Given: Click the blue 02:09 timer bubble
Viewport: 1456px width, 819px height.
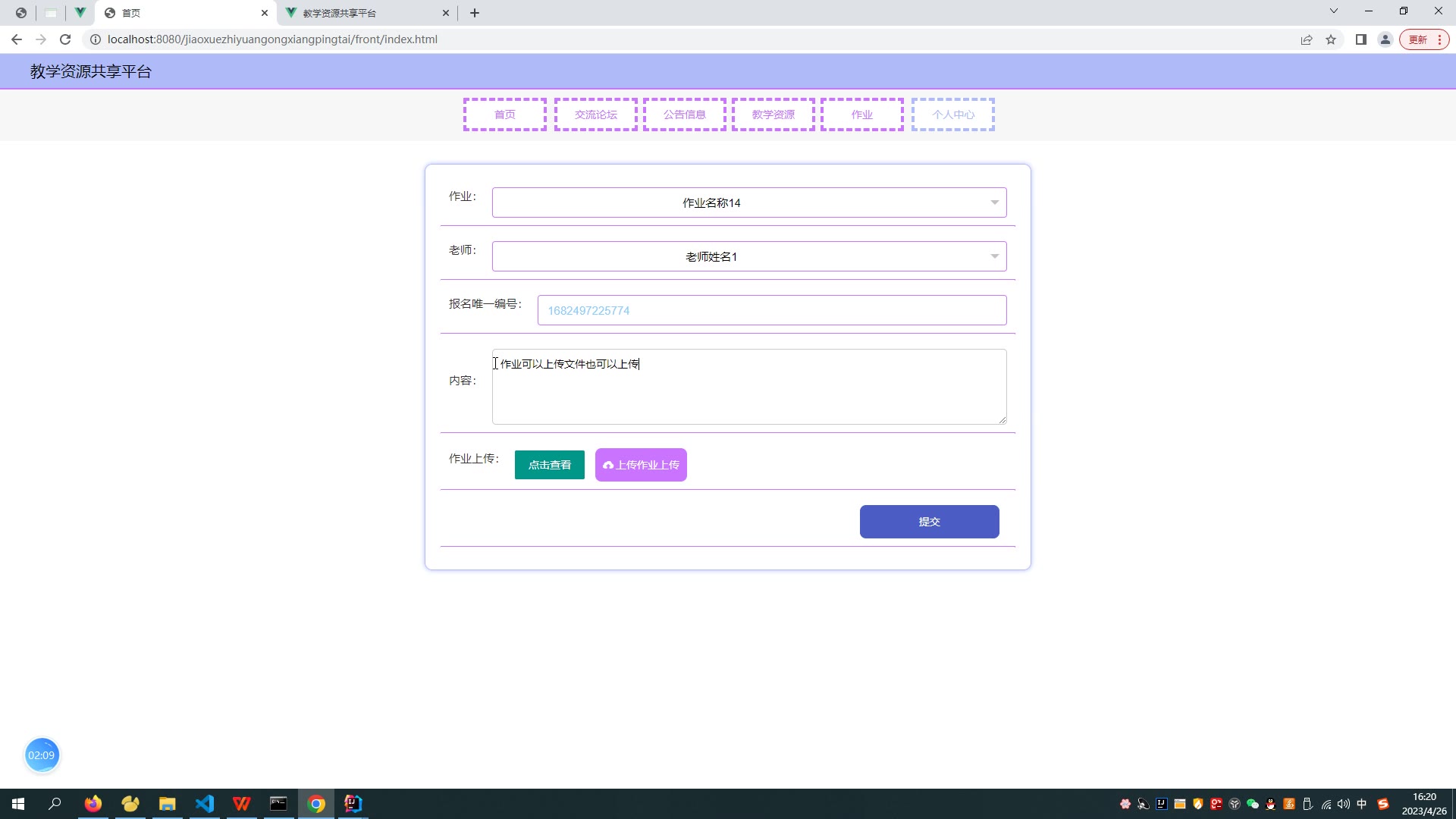Looking at the screenshot, I should pyautogui.click(x=42, y=755).
